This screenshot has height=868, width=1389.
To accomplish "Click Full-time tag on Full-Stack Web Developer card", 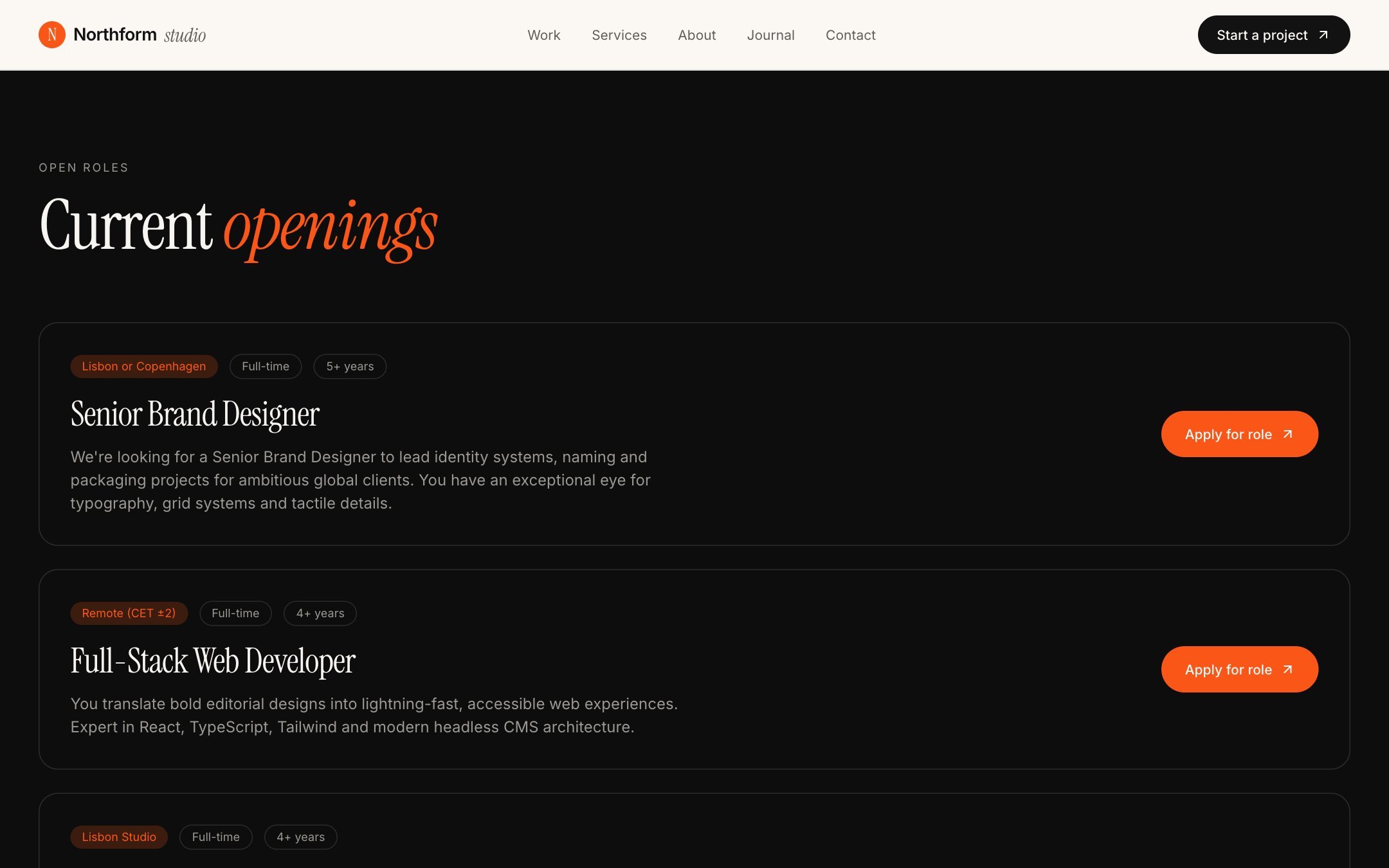I will point(235,613).
